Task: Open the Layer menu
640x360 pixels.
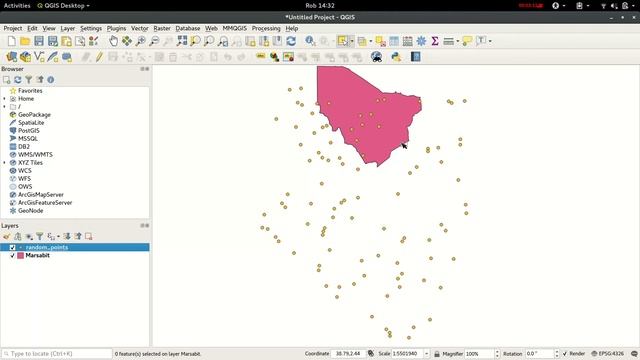Action: (x=67, y=28)
